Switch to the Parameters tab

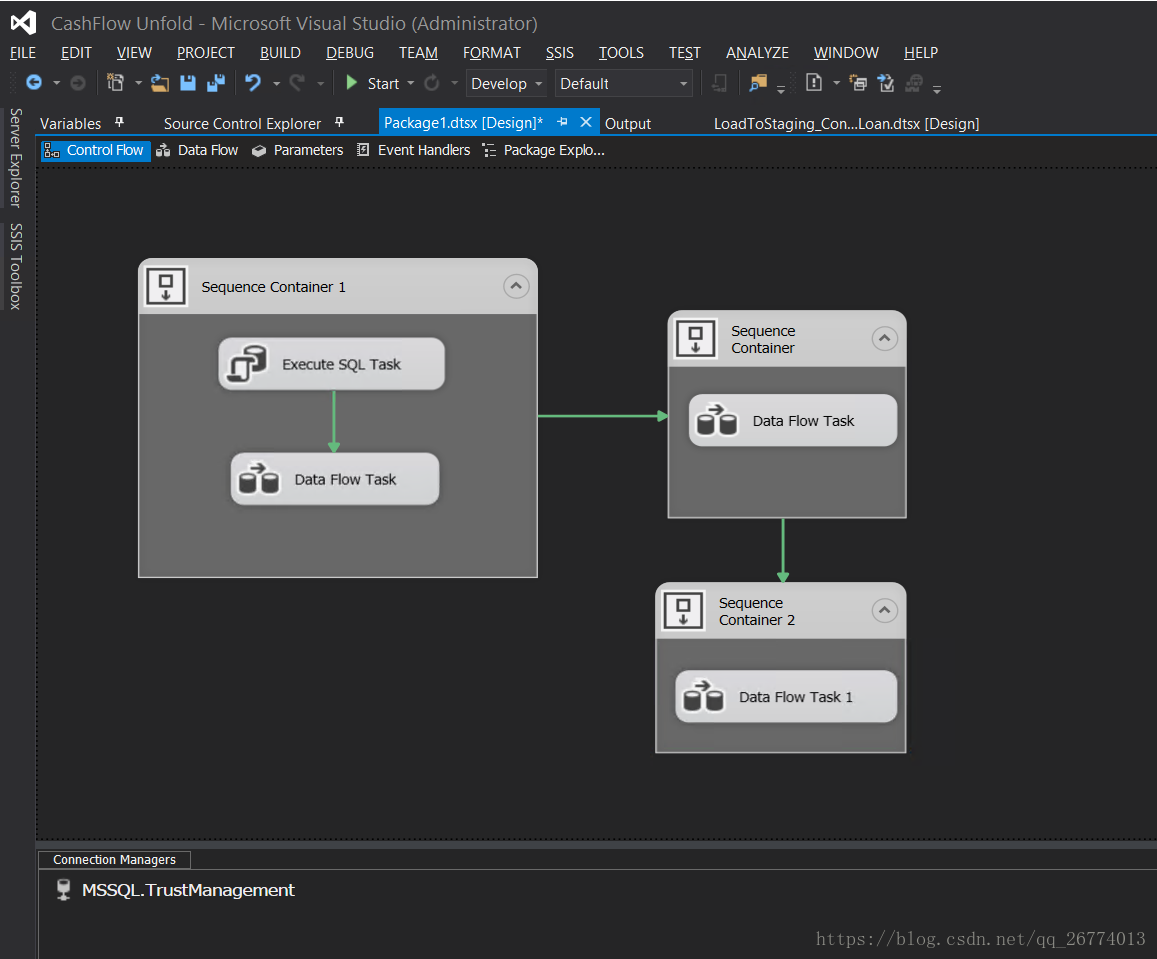[297, 150]
